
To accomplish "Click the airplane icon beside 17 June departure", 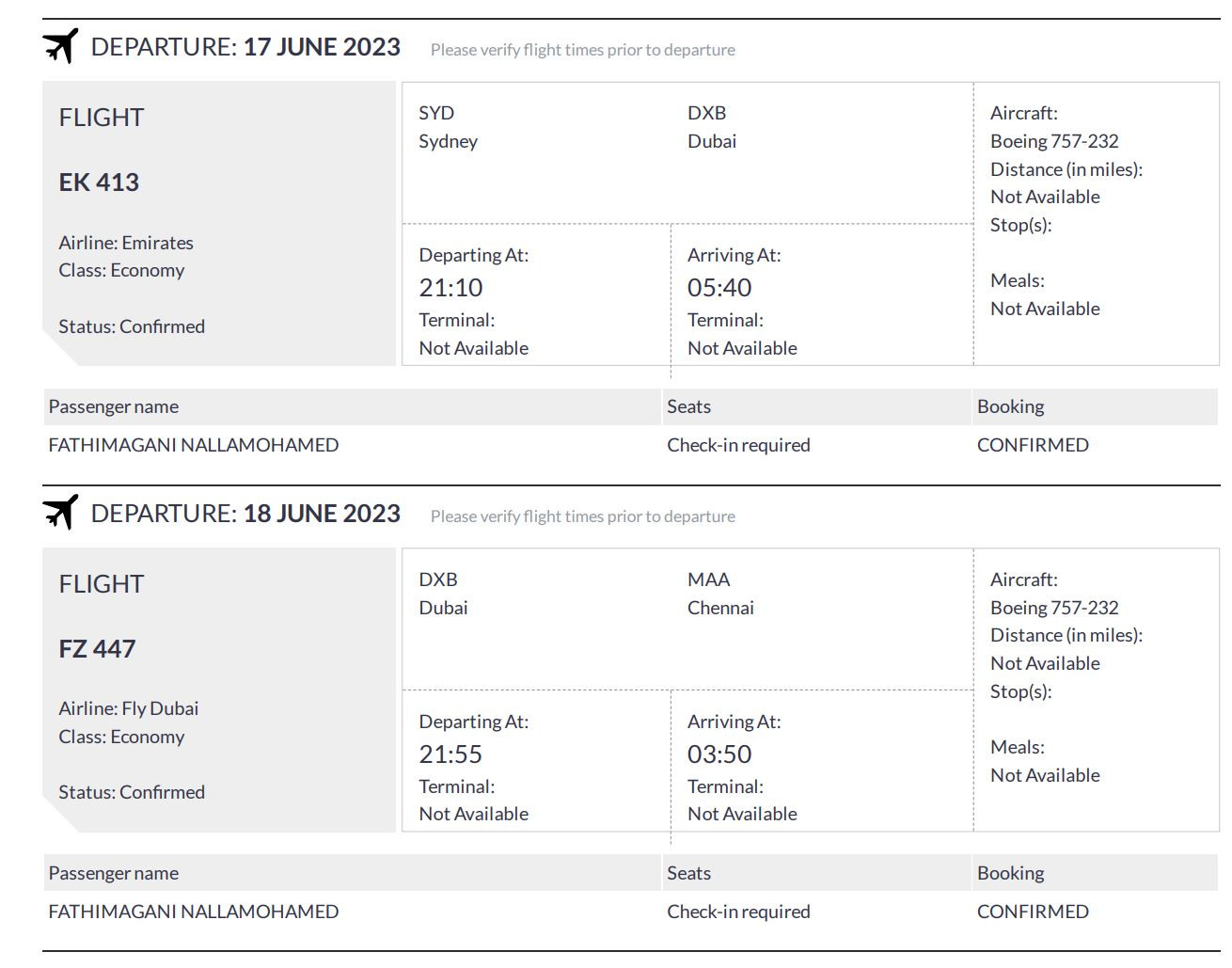I will [60, 46].
